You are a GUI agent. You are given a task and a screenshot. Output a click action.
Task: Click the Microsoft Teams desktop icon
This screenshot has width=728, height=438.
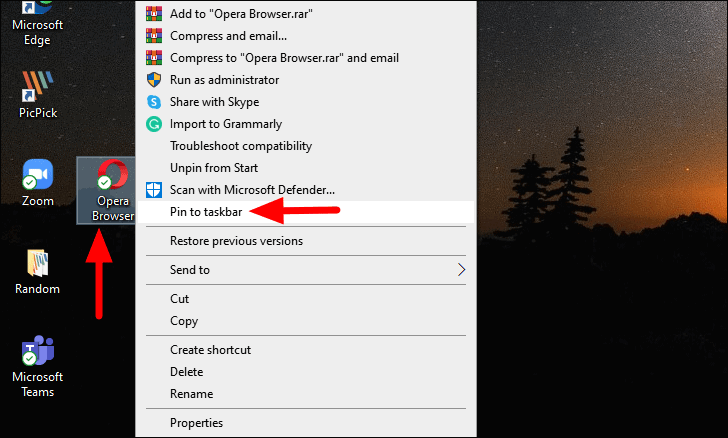[x=38, y=366]
